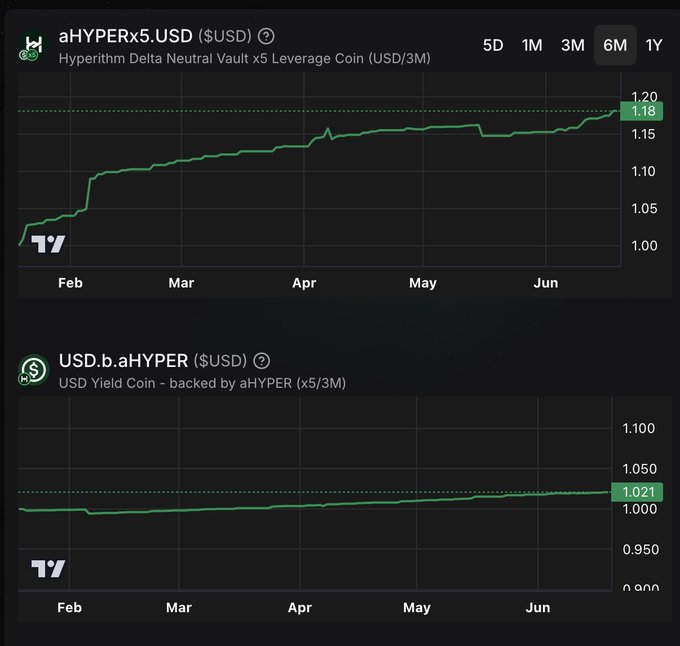
Task: Click the USD.b.aHYPER title
Action: tap(123, 361)
